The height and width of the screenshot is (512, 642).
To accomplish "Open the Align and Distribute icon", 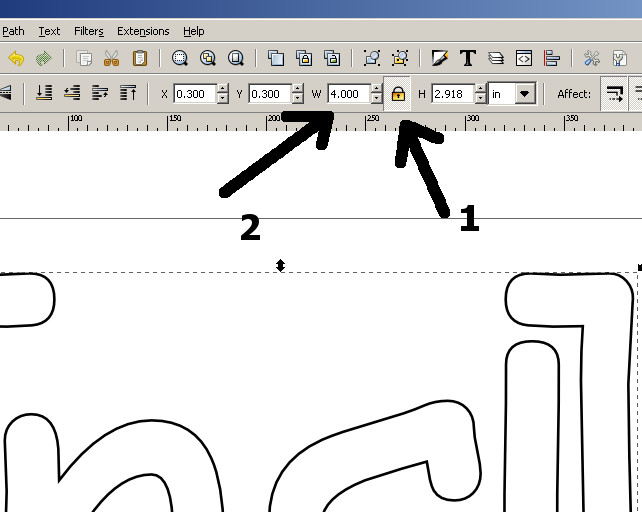I will coord(551,59).
